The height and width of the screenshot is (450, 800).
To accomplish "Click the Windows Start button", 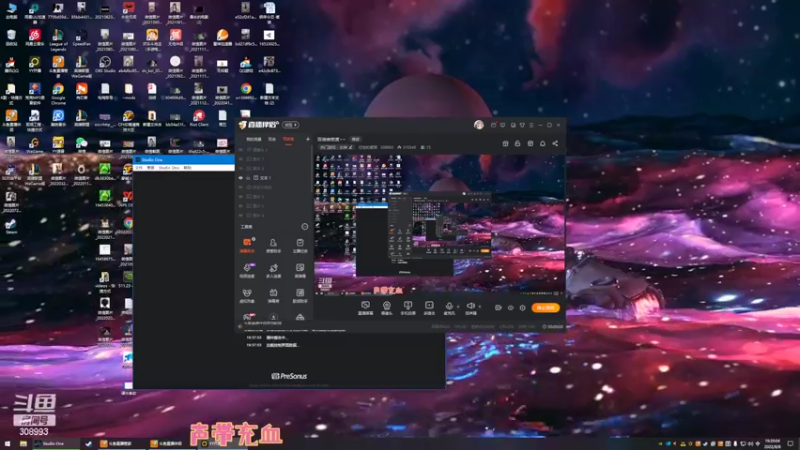I will 7,444.
